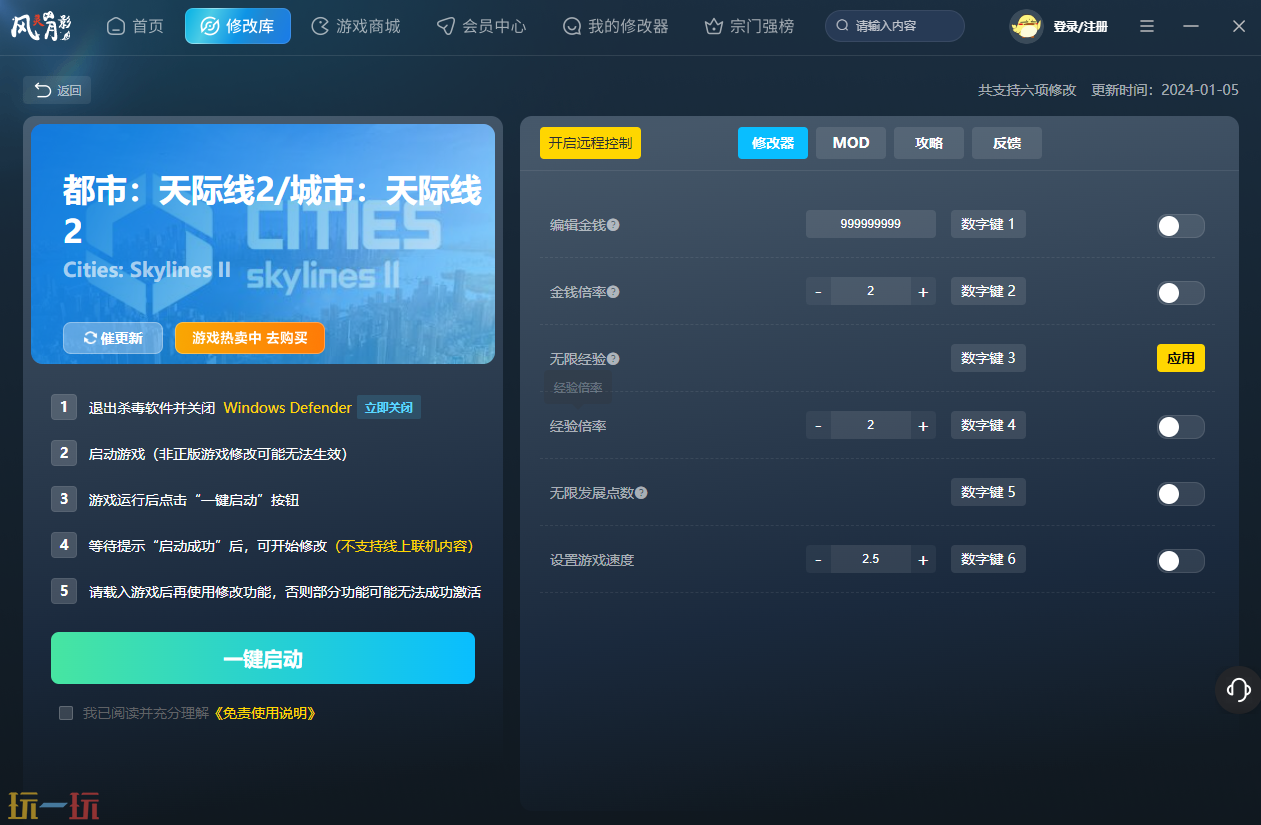Viewport: 1261px width, 825px height.
Task: Open customer service headset icon
Action: (1238, 689)
